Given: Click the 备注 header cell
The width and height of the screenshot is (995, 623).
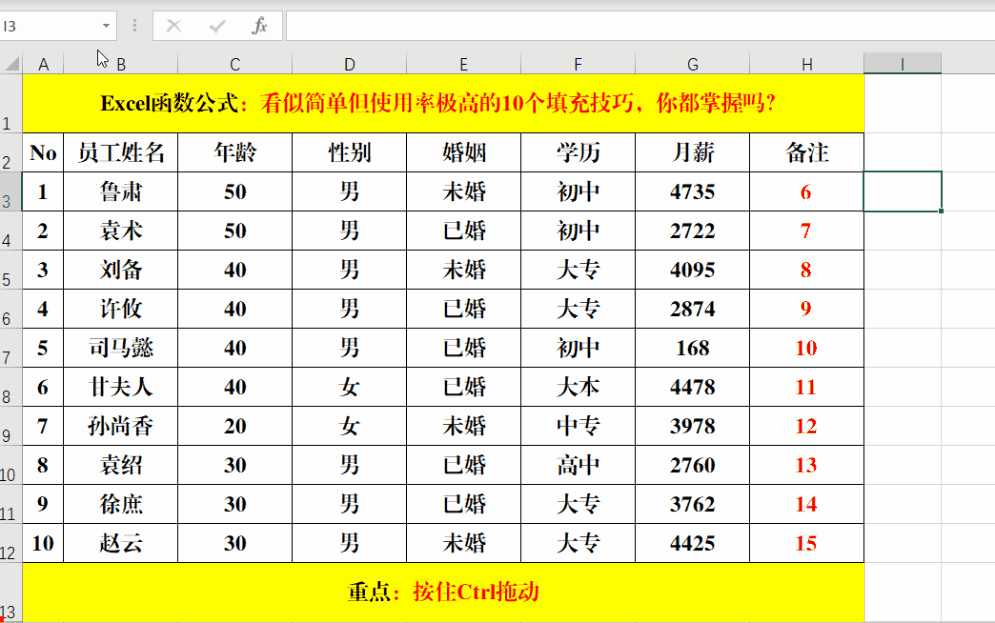Looking at the screenshot, I should pyautogui.click(x=807, y=152).
